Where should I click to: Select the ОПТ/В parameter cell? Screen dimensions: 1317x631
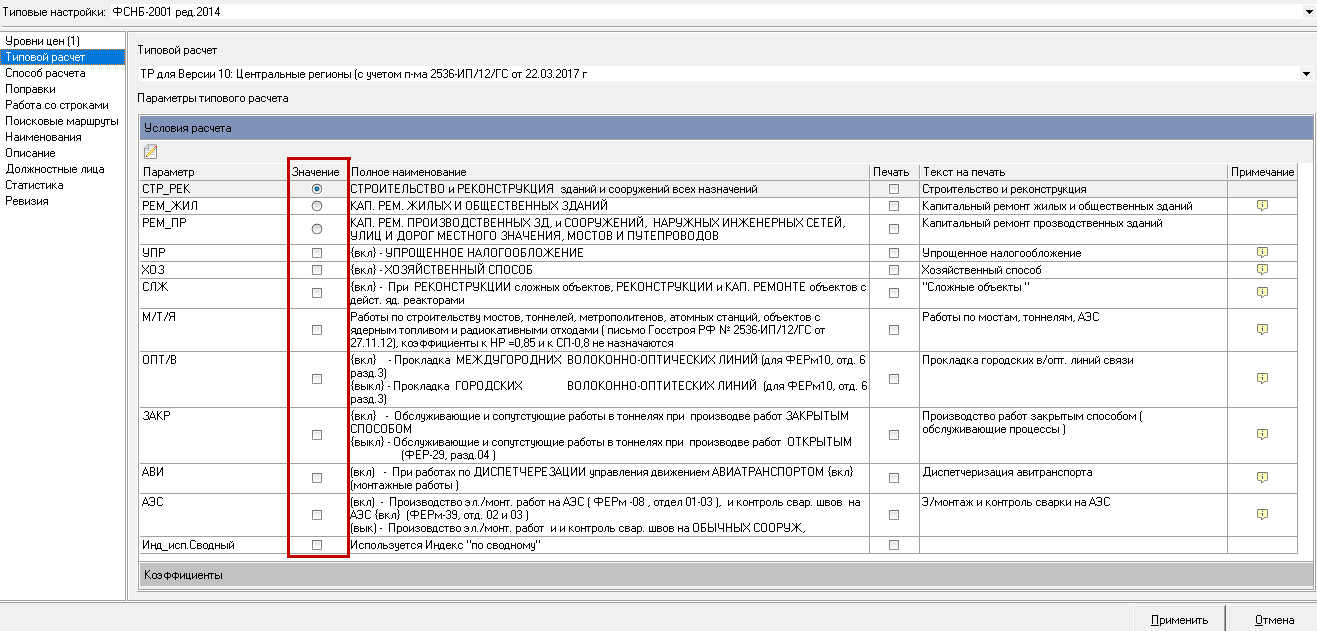click(x=213, y=378)
